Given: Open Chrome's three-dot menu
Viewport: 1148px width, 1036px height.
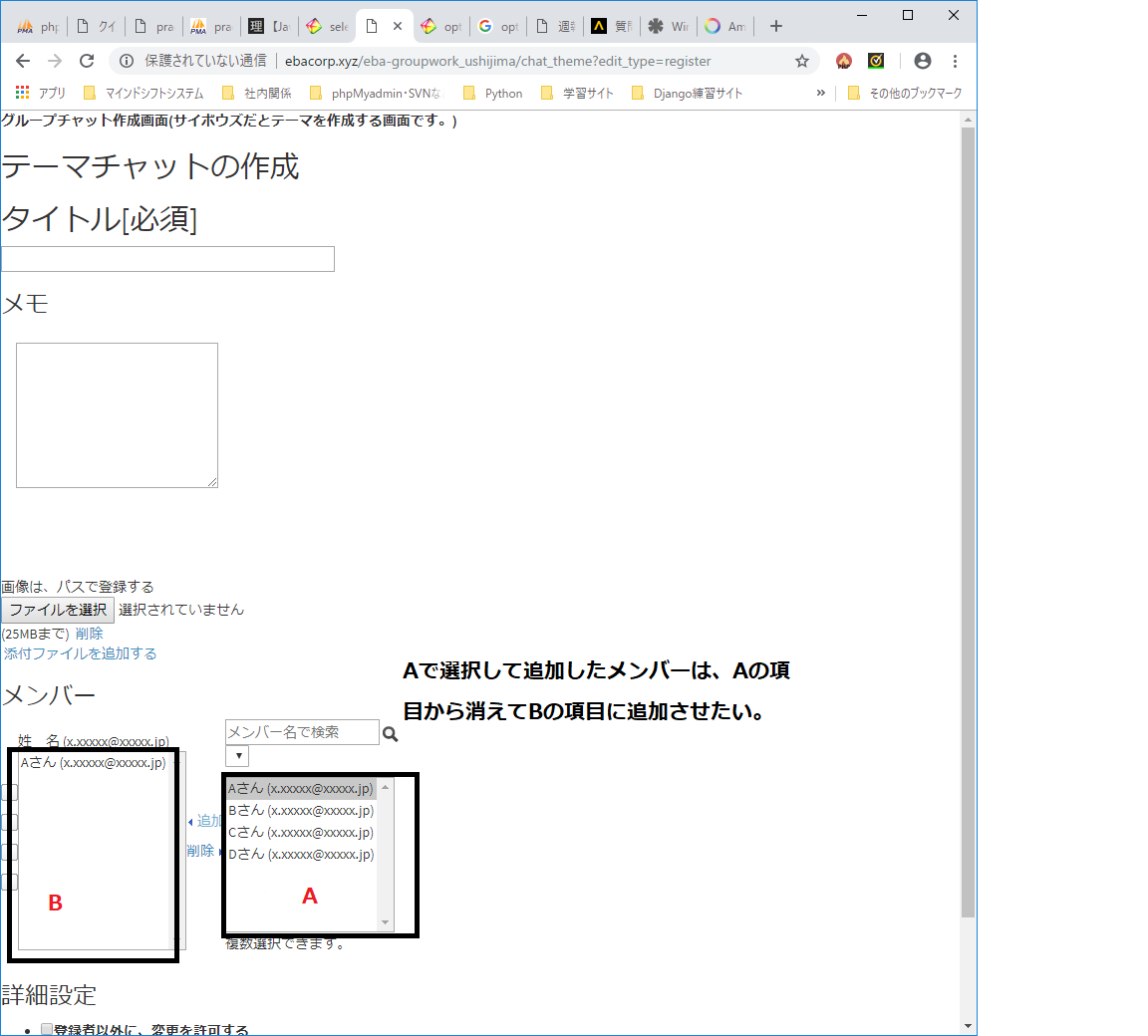Looking at the screenshot, I should tap(955, 61).
